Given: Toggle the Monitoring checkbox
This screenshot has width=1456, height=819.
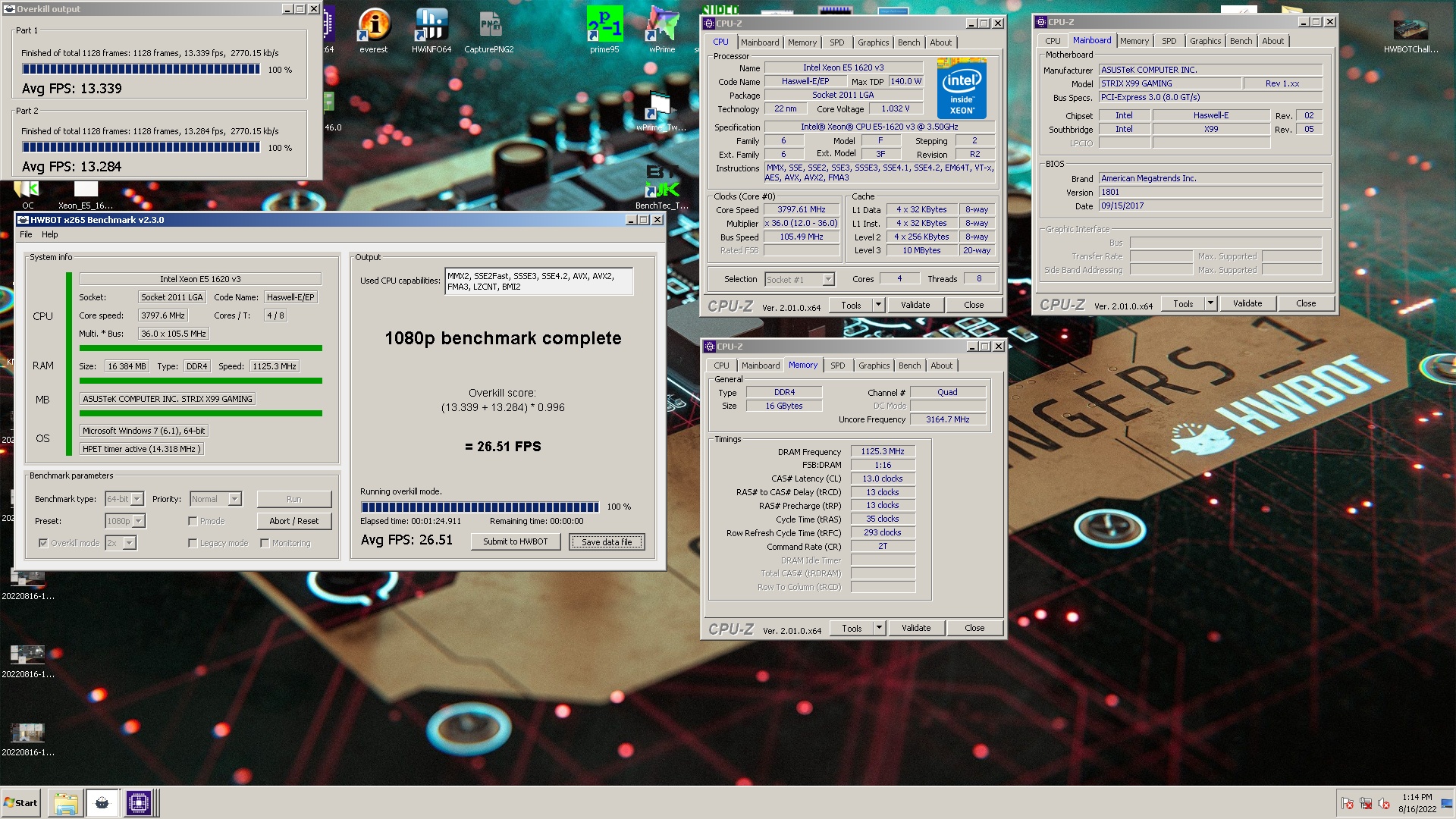Looking at the screenshot, I should [x=265, y=543].
